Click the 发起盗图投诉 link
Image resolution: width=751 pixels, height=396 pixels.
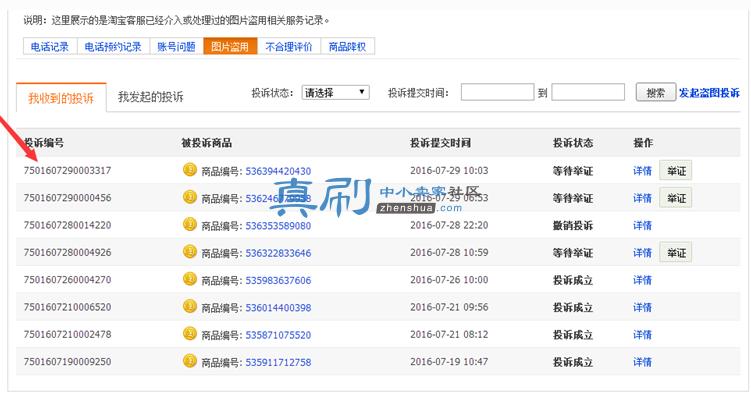(x=709, y=93)
